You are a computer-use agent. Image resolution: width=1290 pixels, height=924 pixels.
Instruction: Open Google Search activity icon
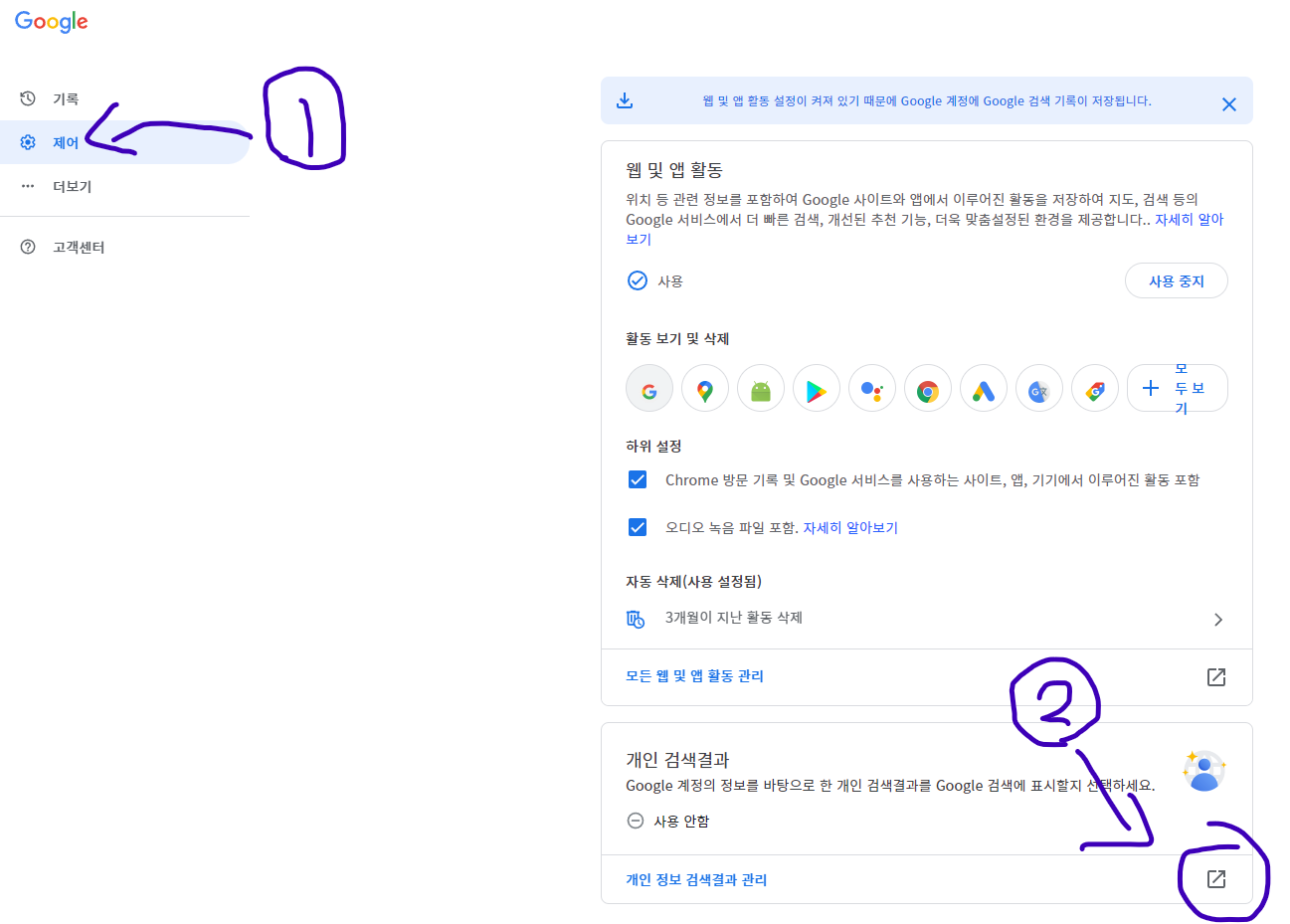649,389
